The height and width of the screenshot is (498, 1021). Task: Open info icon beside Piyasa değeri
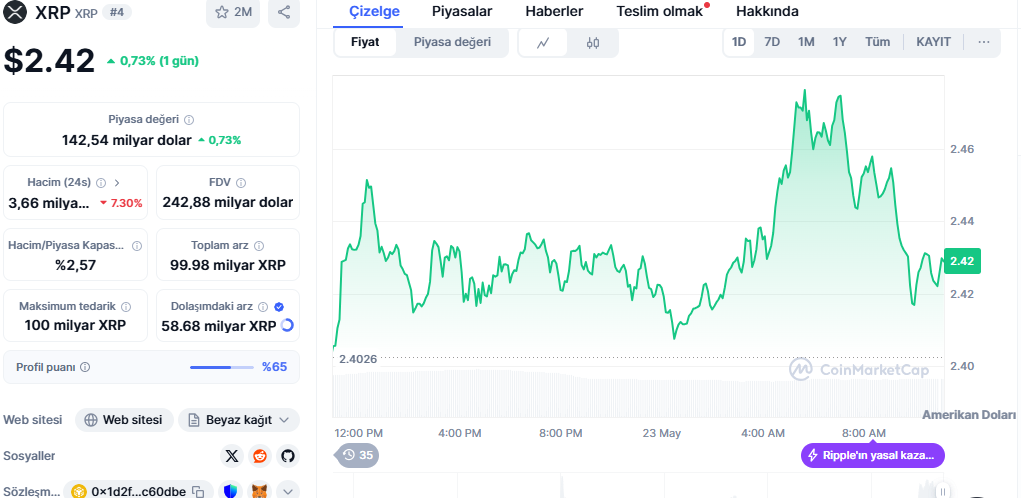click(189, 120)
